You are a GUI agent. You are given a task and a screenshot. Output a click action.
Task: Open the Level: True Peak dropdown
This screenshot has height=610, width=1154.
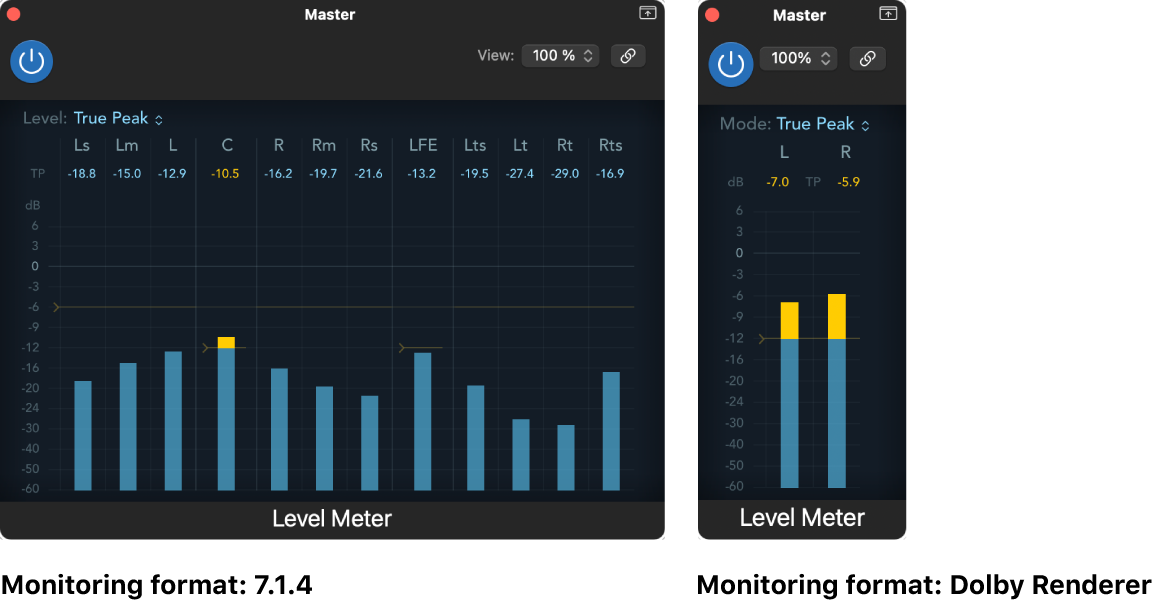pos(118,118)
